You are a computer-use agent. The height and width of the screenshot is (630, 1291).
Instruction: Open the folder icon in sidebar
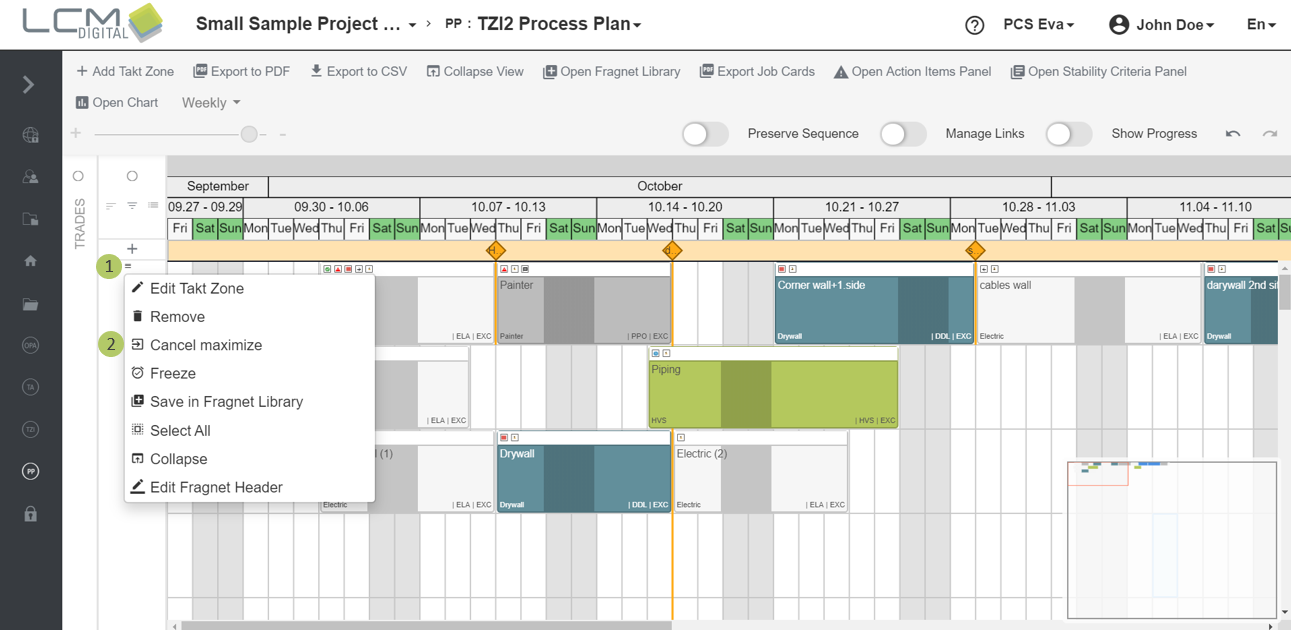coord(31,304)
